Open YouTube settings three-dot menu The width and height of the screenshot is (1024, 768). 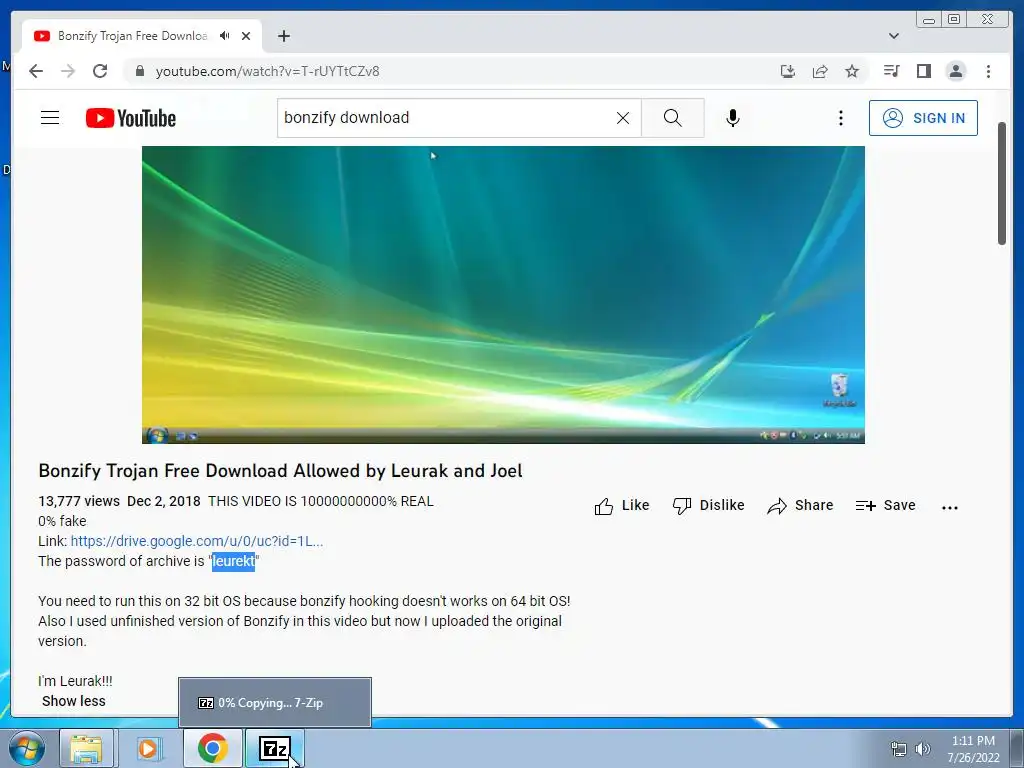tap(841, 118)
